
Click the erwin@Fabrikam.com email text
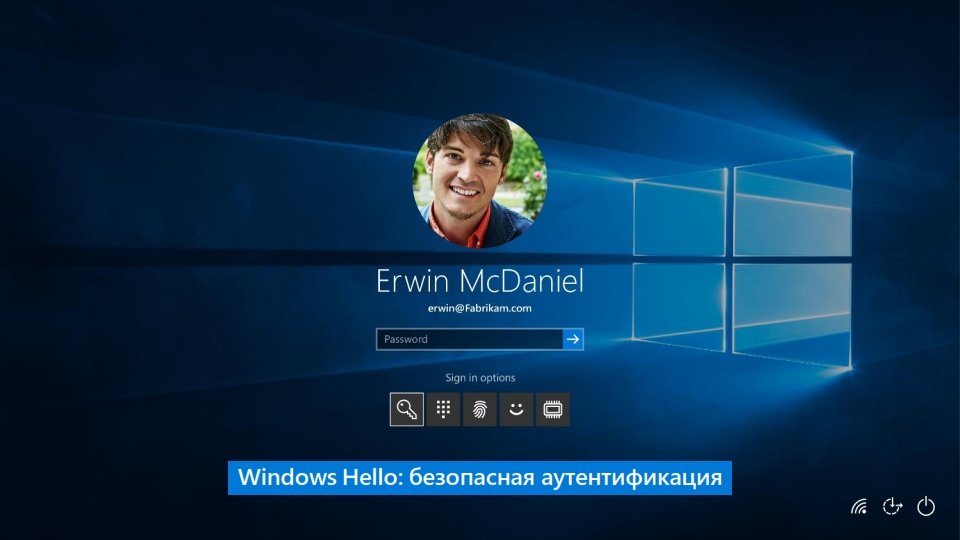(480, 308)
